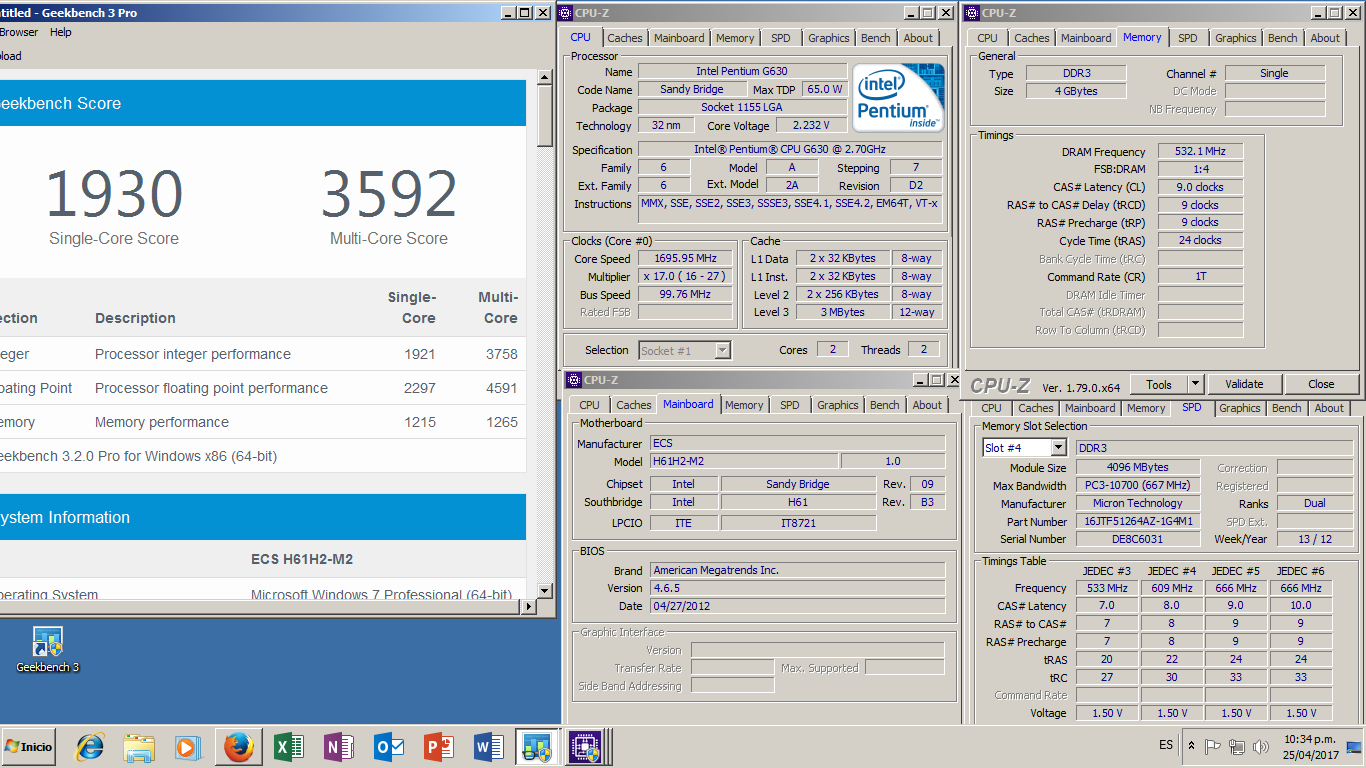Open About tab in CPU-Z CPU window
The image size is (1366, 768).
click(918, 38)
